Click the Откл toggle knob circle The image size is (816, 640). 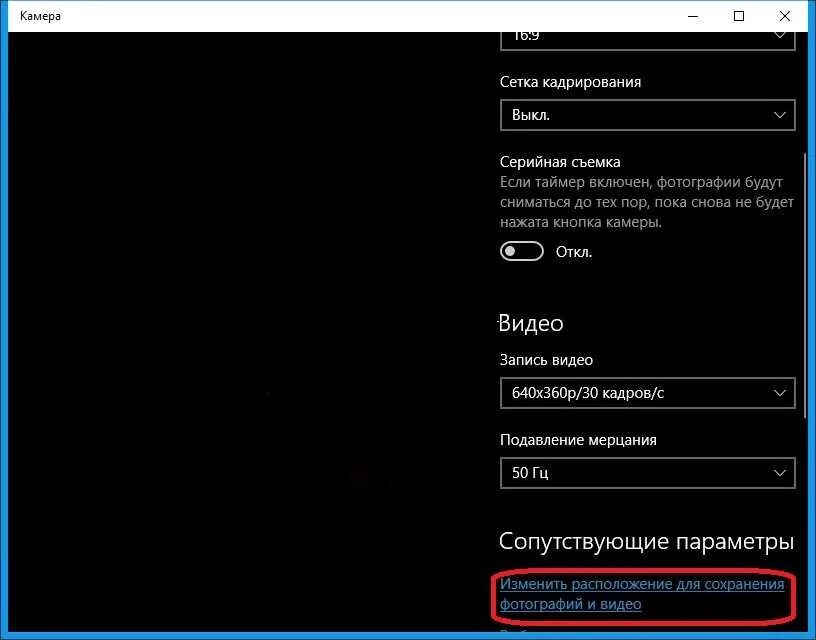tap(513, 252)
